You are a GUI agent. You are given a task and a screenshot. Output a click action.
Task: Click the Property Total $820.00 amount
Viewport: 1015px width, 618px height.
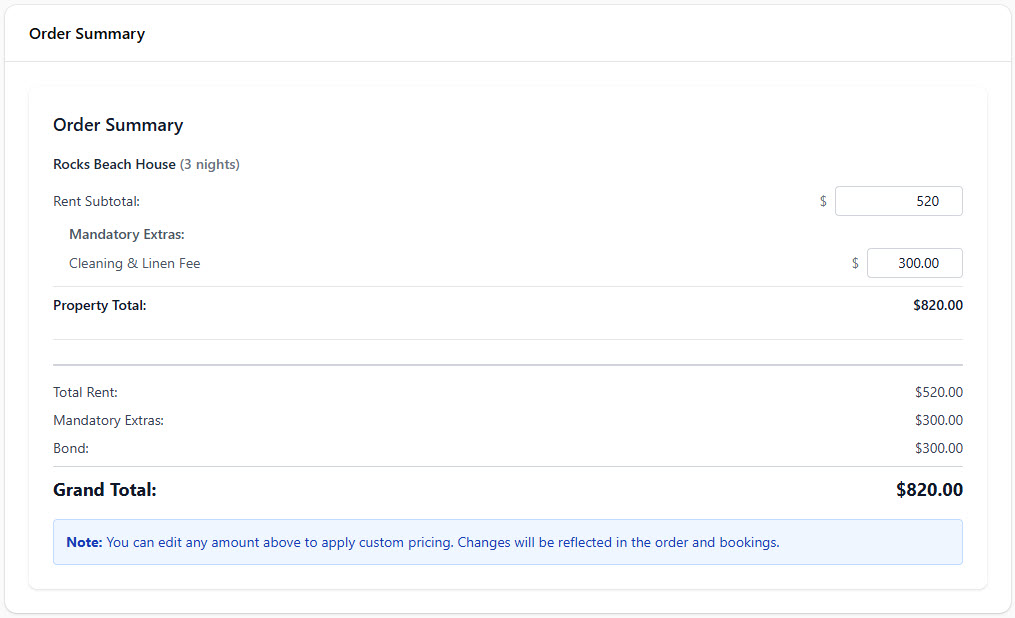[x=937, y=305]
